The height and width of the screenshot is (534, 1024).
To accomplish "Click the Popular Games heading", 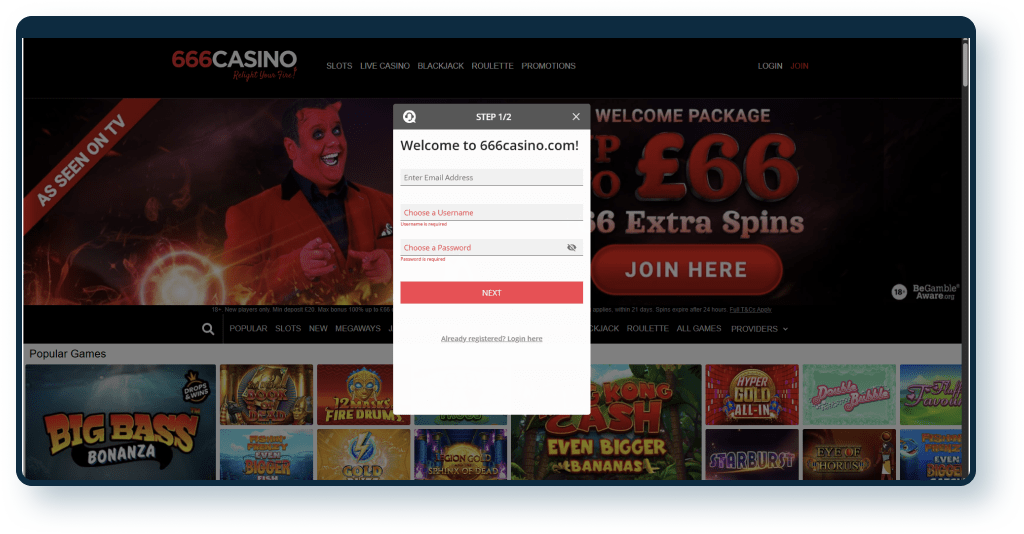I will 67,354.
